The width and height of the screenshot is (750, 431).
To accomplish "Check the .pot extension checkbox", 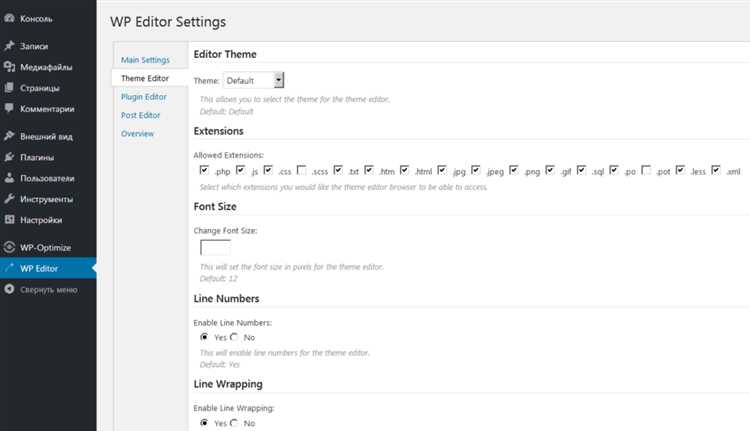I will [x=646, y=170].
